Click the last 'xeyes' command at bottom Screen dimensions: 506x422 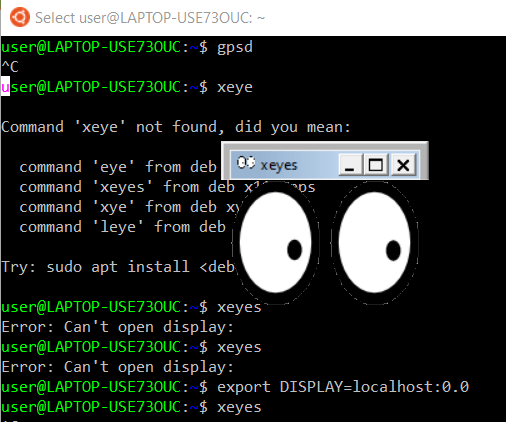[239, 408]
